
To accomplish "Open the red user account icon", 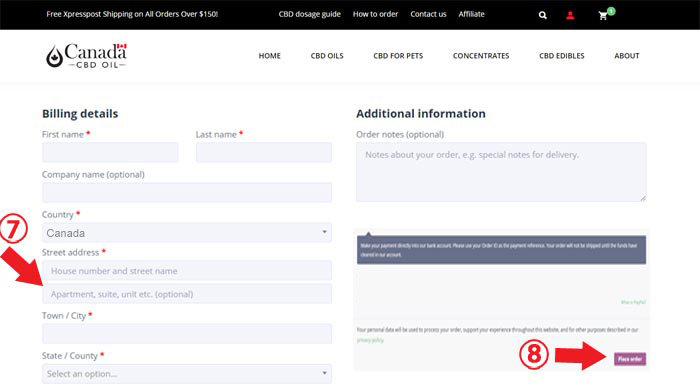I will 570,15.
